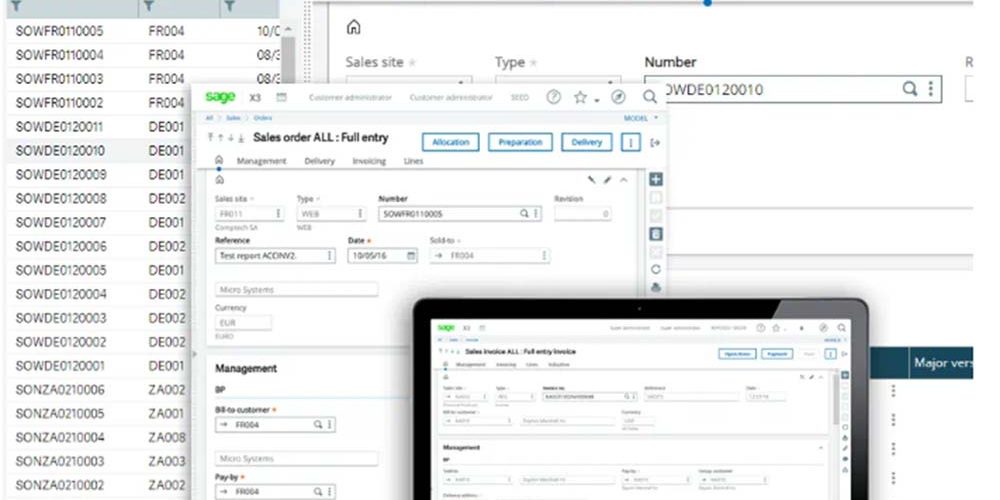The image size is (1000, 500).
Task: Click the Bill-to customer FR004 field
Action: coord(275,424)
